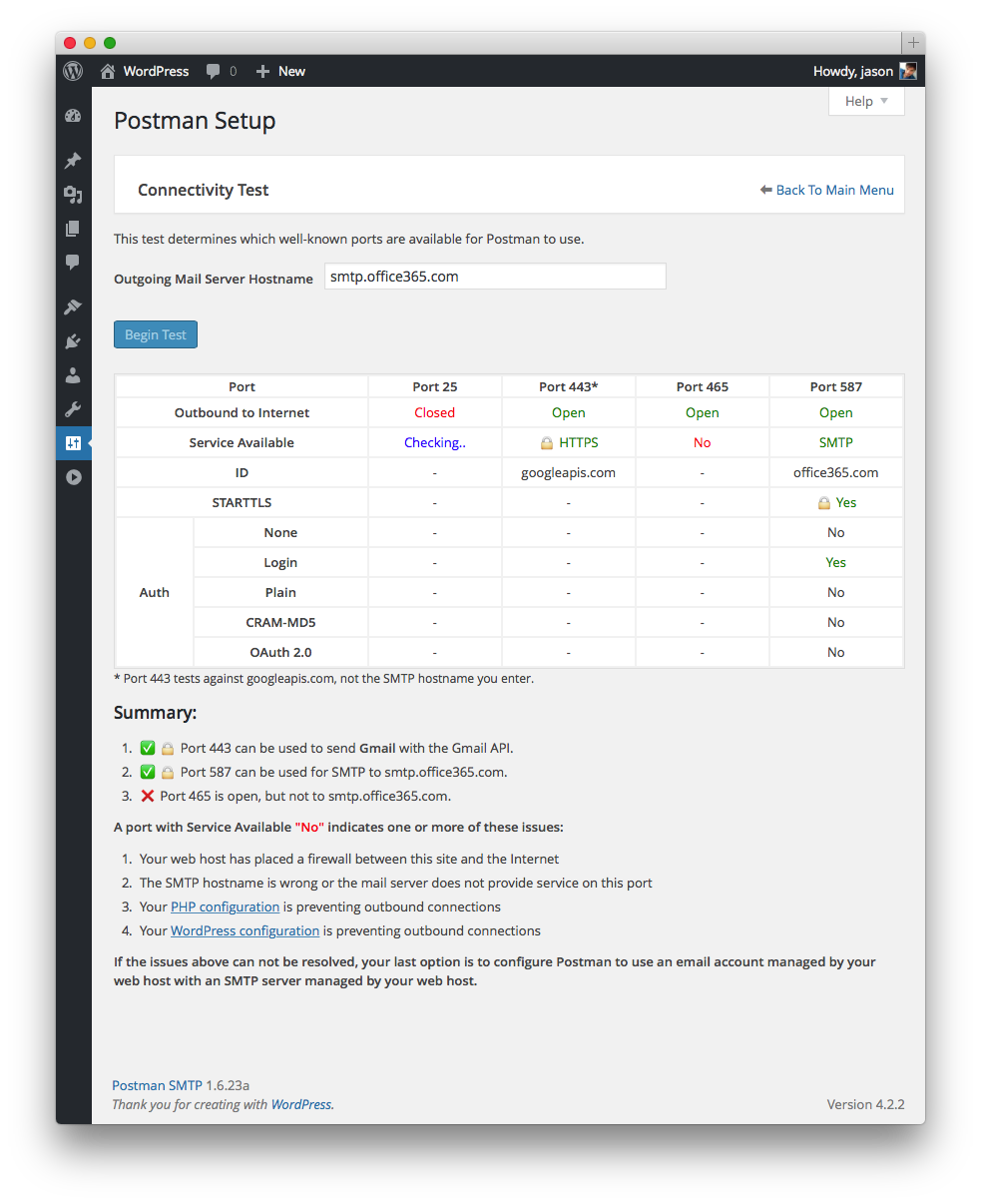The height and width of the screenshot is (1204, 981).
Task: Open a new browser tab with plus button
Action: click(x=913, y=43)
